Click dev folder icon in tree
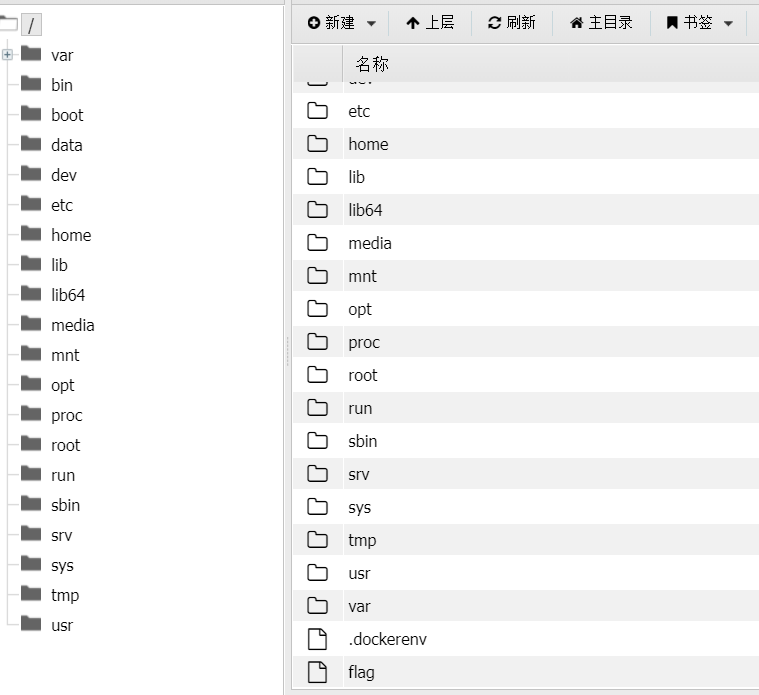759x695 pixels. (x=31, y=174)
